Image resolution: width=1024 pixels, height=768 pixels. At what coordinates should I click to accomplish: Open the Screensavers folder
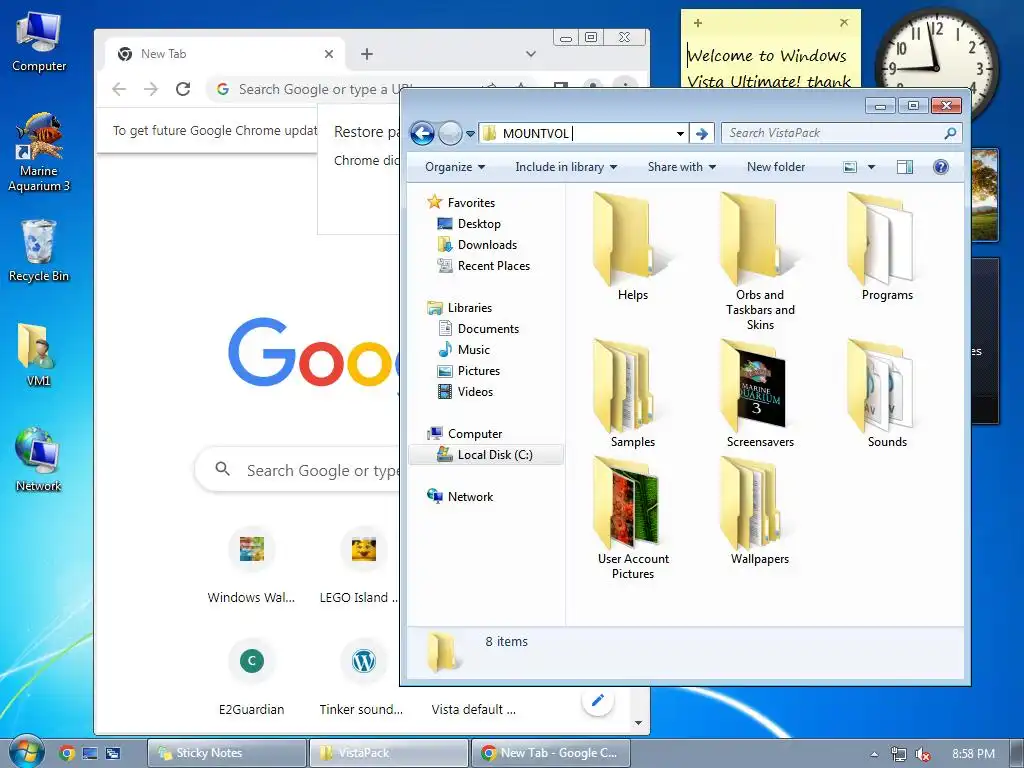coord(760,394)
